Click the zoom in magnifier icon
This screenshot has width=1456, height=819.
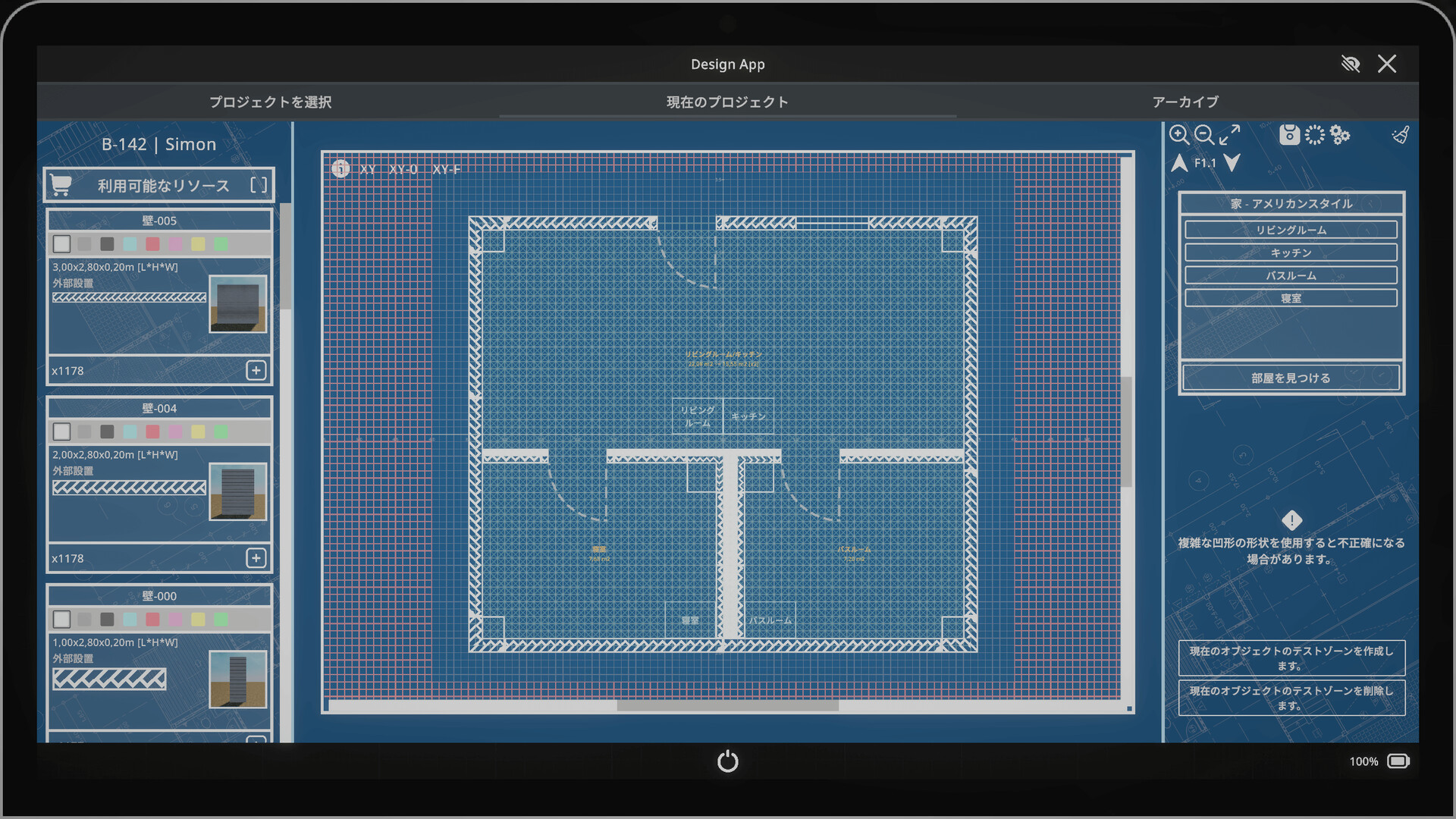point(1178,135)
